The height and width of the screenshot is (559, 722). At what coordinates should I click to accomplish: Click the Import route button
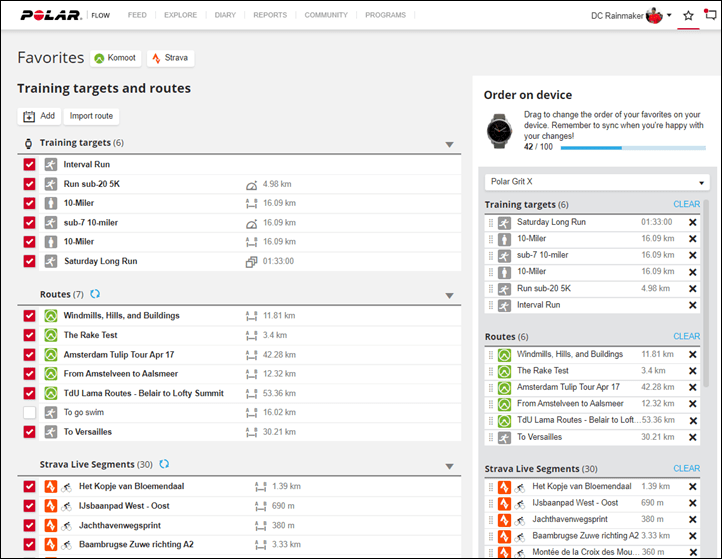click(x=91, y=116)
